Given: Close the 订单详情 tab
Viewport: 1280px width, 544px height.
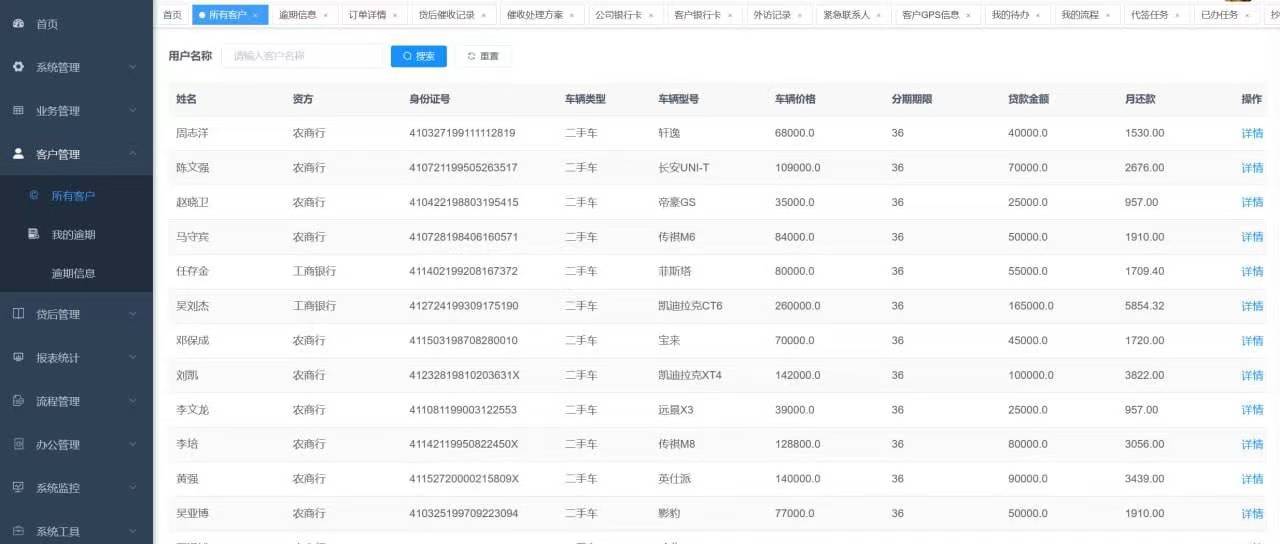Looking at the screenshot, I should coord(395,15).
